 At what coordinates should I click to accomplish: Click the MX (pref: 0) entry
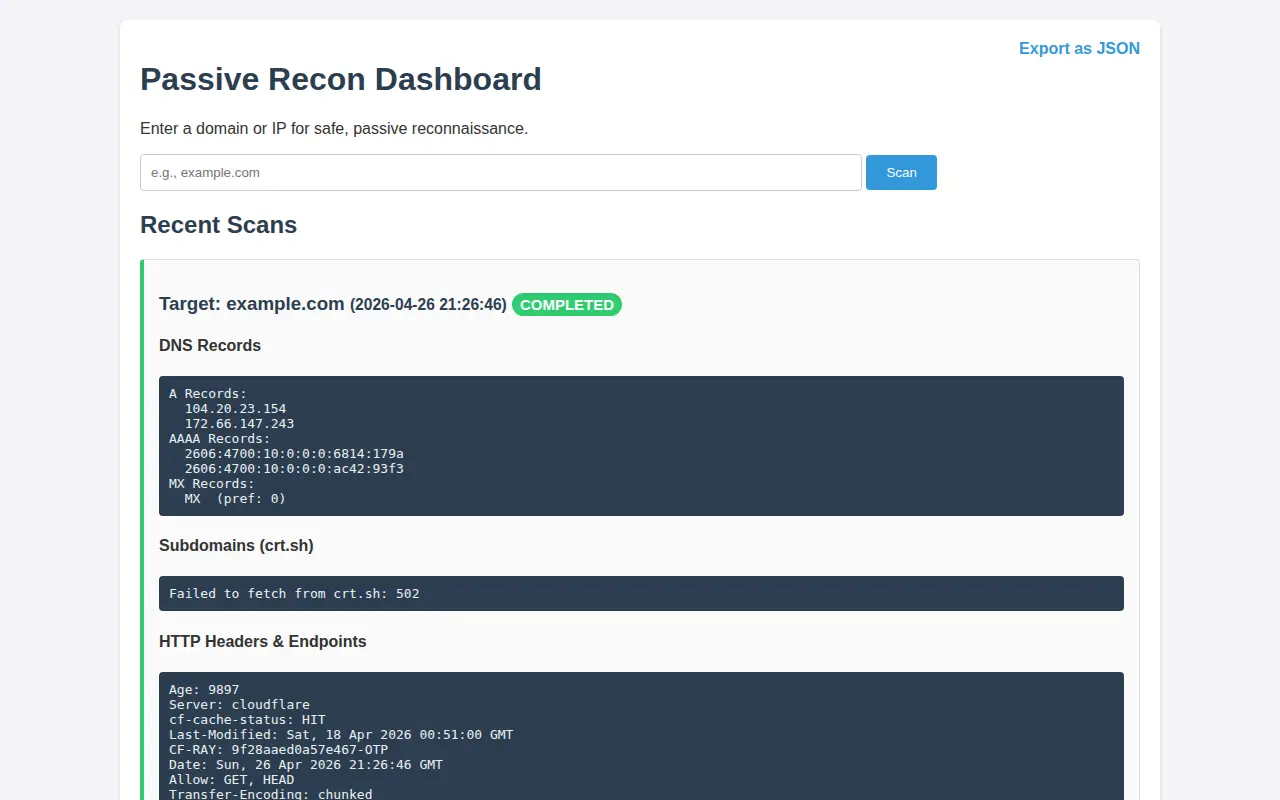235,498
